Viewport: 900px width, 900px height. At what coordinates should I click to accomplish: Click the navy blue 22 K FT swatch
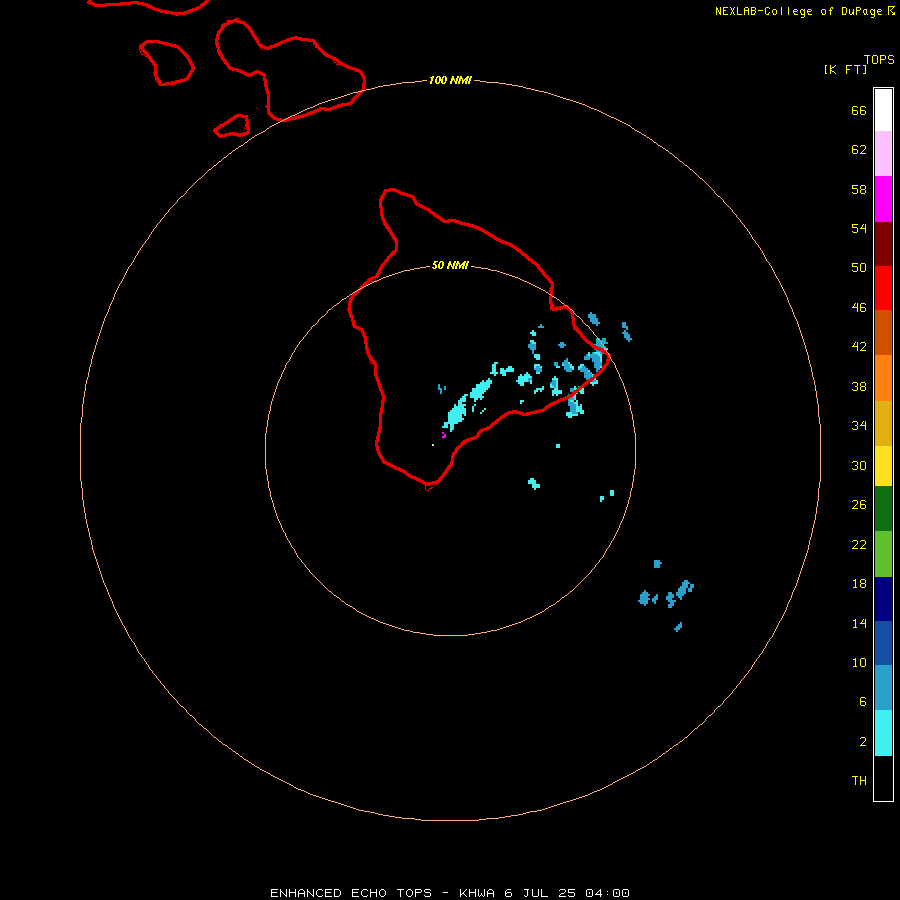coord(883,599)
